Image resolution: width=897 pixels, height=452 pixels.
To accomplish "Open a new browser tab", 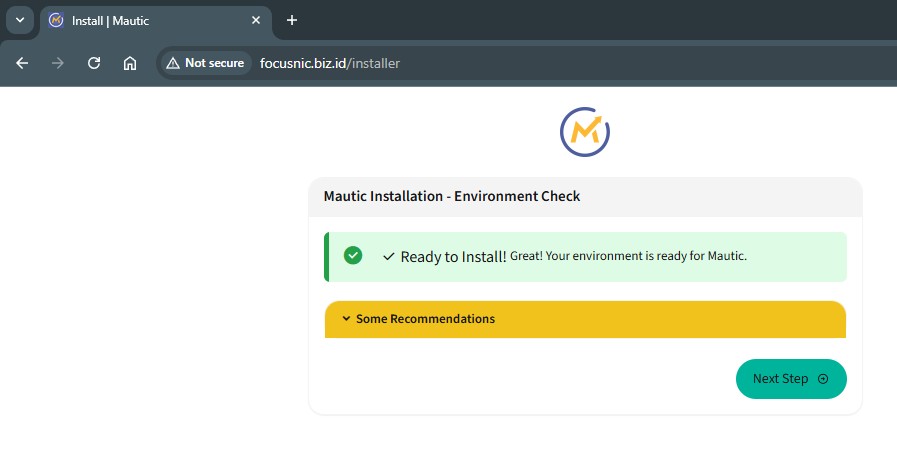I will click(292, 20).
